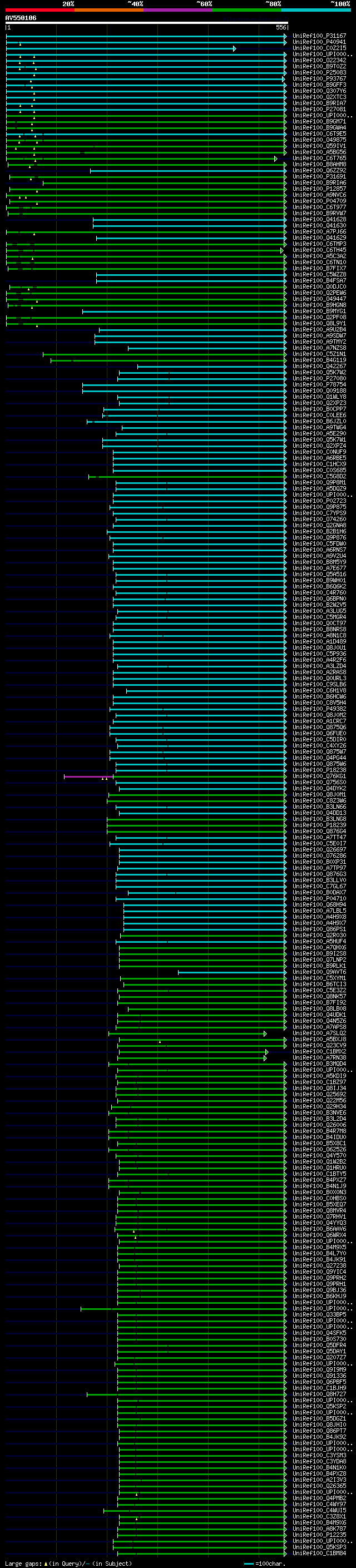Click the short cyan bar for UniRef100_Q9AVT6
Image resolution: width=356 pixels, height=1568 pixels.
click(232, 972)
